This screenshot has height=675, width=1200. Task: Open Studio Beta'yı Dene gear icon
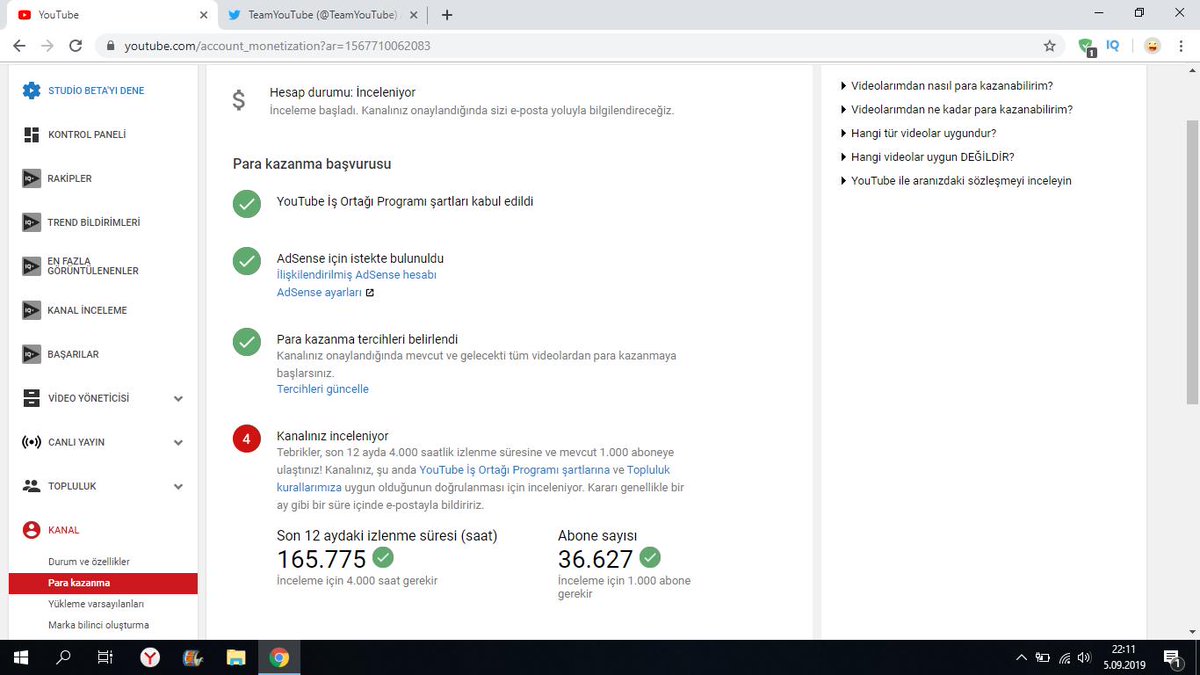click(31, 90)
